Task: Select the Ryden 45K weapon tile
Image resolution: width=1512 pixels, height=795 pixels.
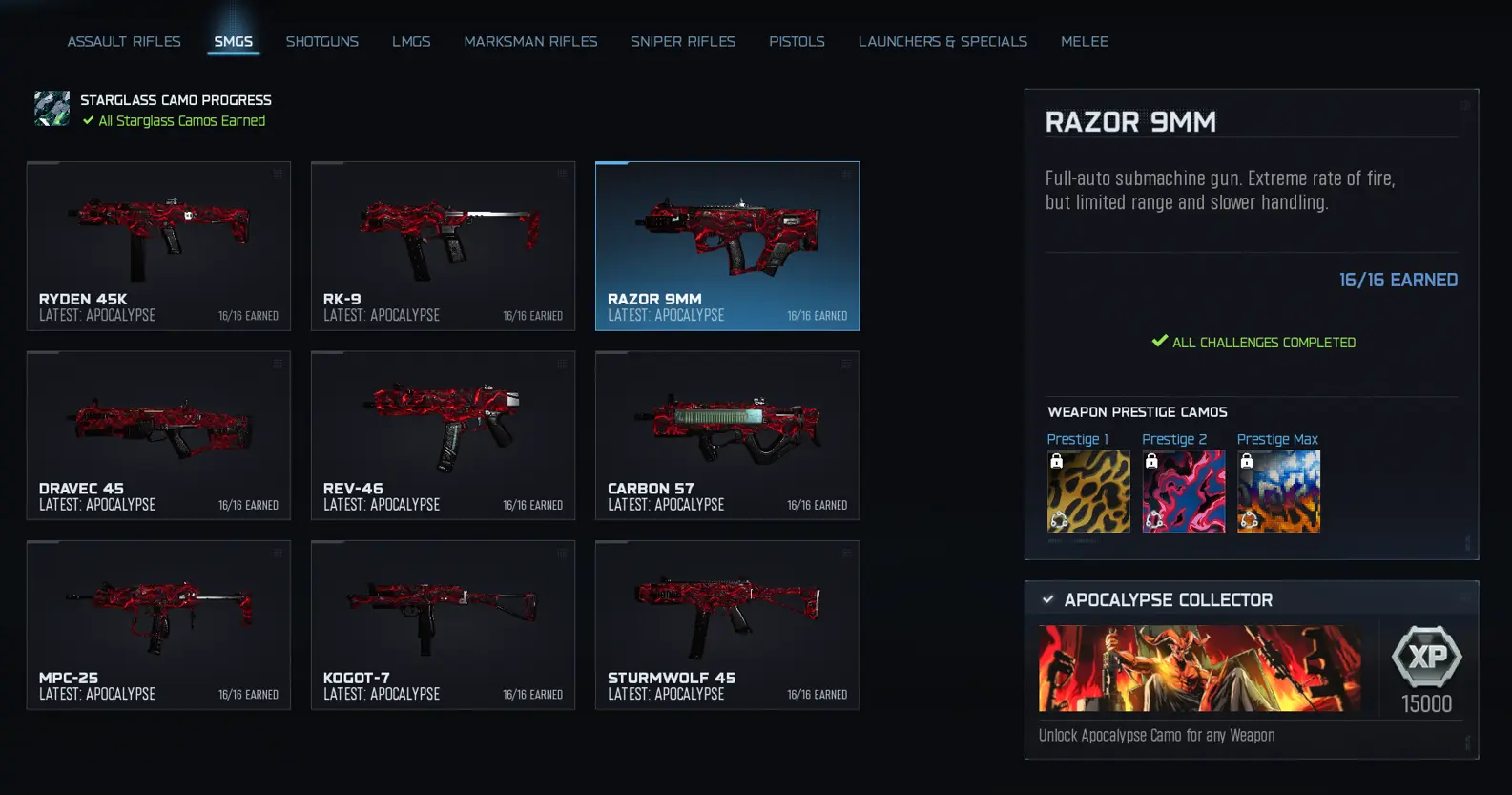Action: (158, 246)
